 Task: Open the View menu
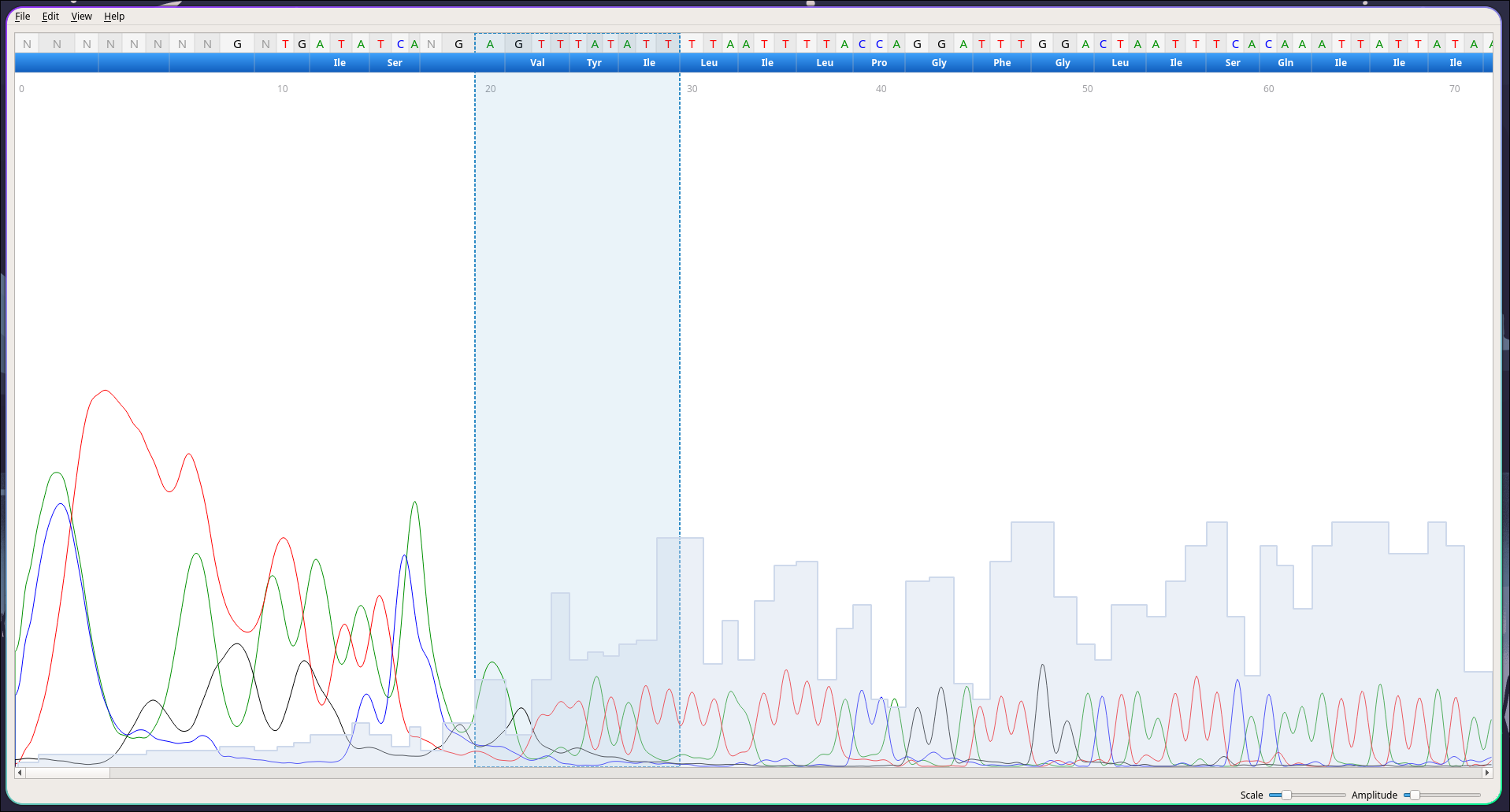[81, 17]
